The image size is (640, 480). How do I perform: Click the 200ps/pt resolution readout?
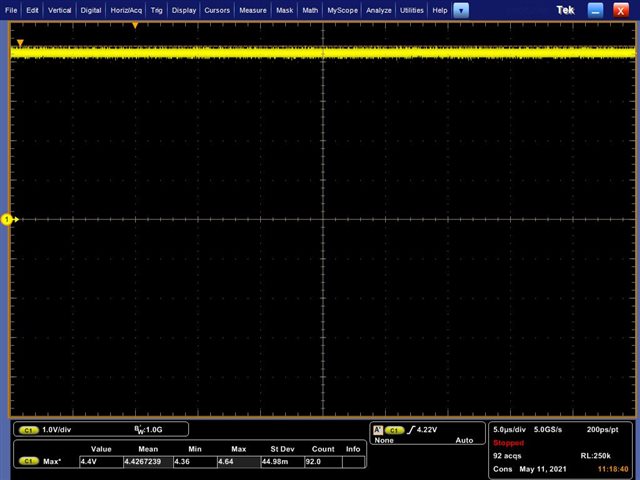pos(602,430)
